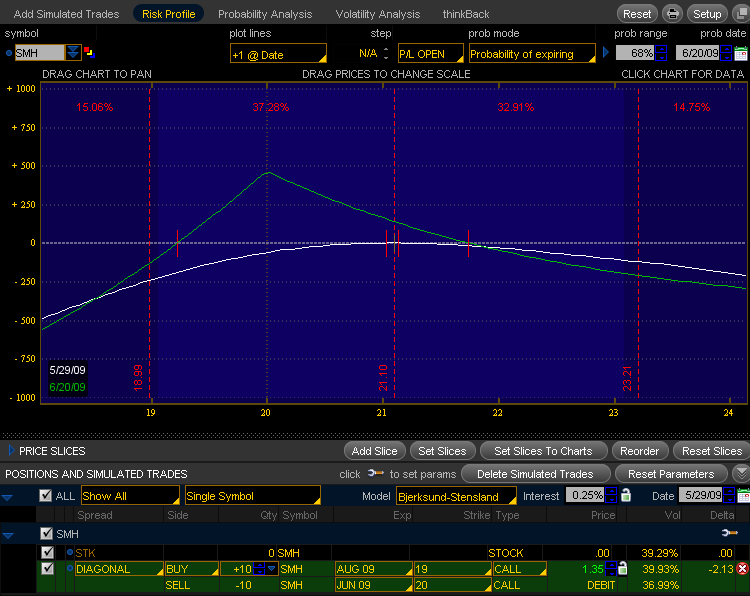Image resolution: width=750 pixels, height=596 pixels.
Task: Open the plot lines dropdown
Action: pyautogui.click(x=277, y=53)
